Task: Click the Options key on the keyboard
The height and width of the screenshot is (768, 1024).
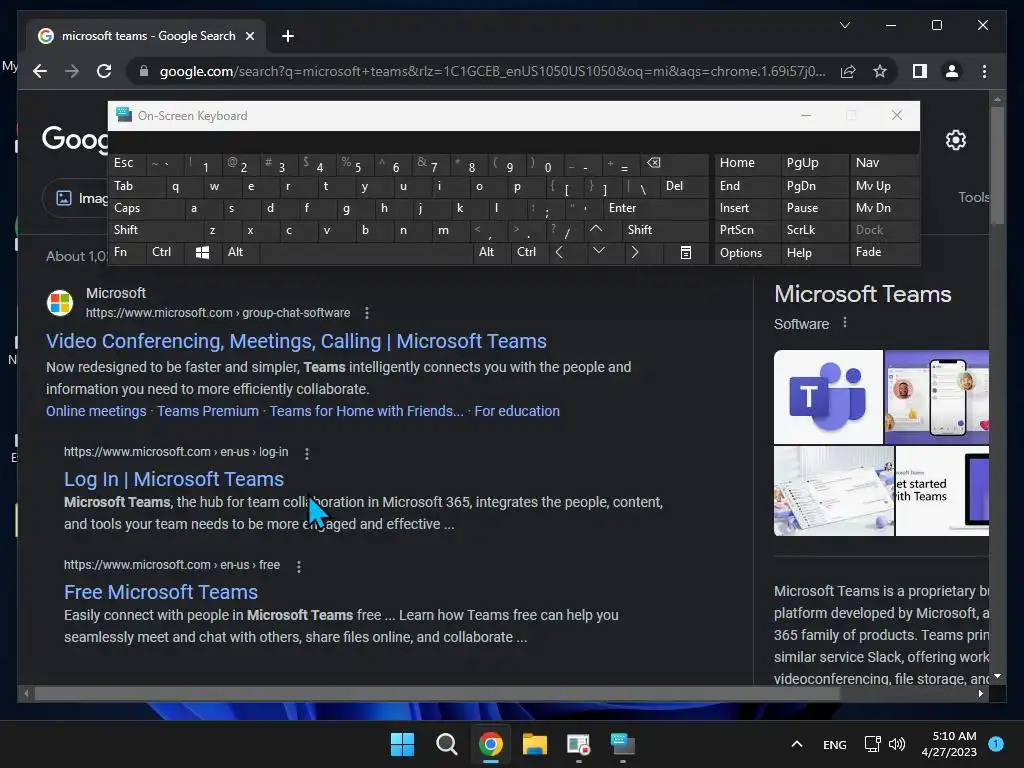Action: tap(748, 253)
